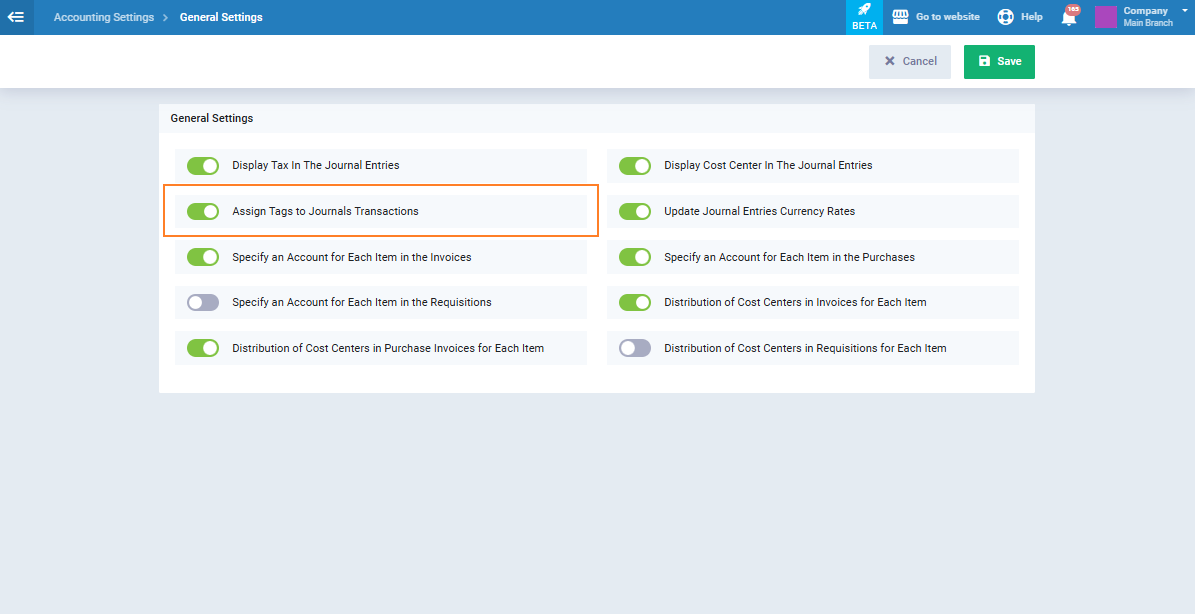Click the storefront Go to website icon
This screenshot has width=1195, height=614.
coord(900,17)
